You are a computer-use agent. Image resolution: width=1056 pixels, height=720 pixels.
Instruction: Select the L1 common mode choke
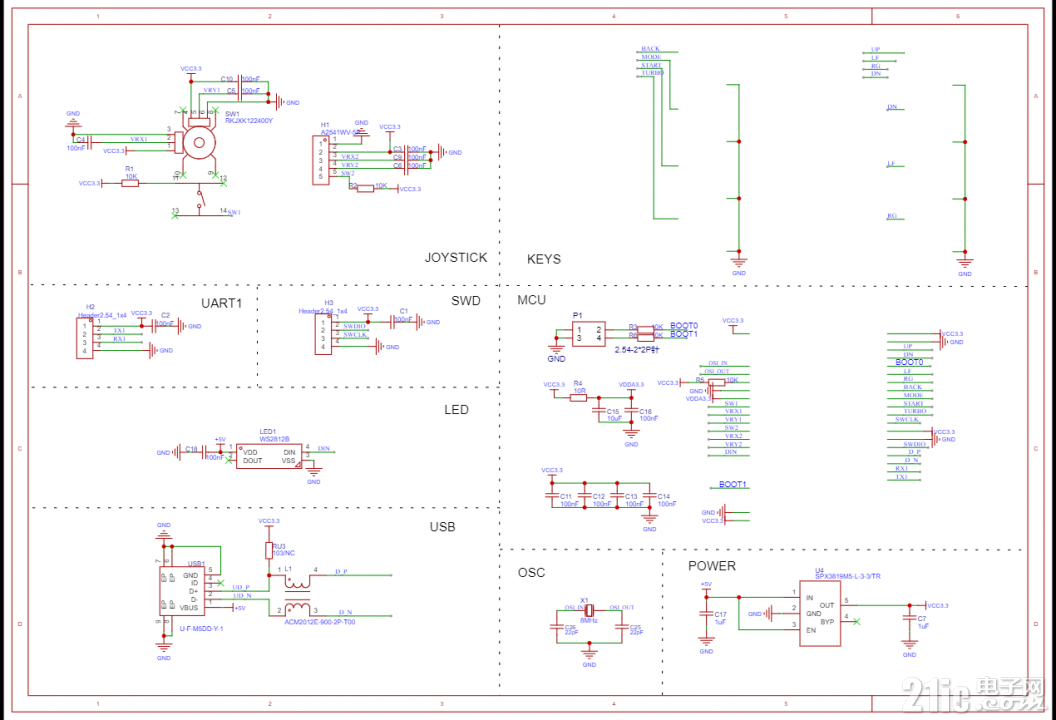297,595
